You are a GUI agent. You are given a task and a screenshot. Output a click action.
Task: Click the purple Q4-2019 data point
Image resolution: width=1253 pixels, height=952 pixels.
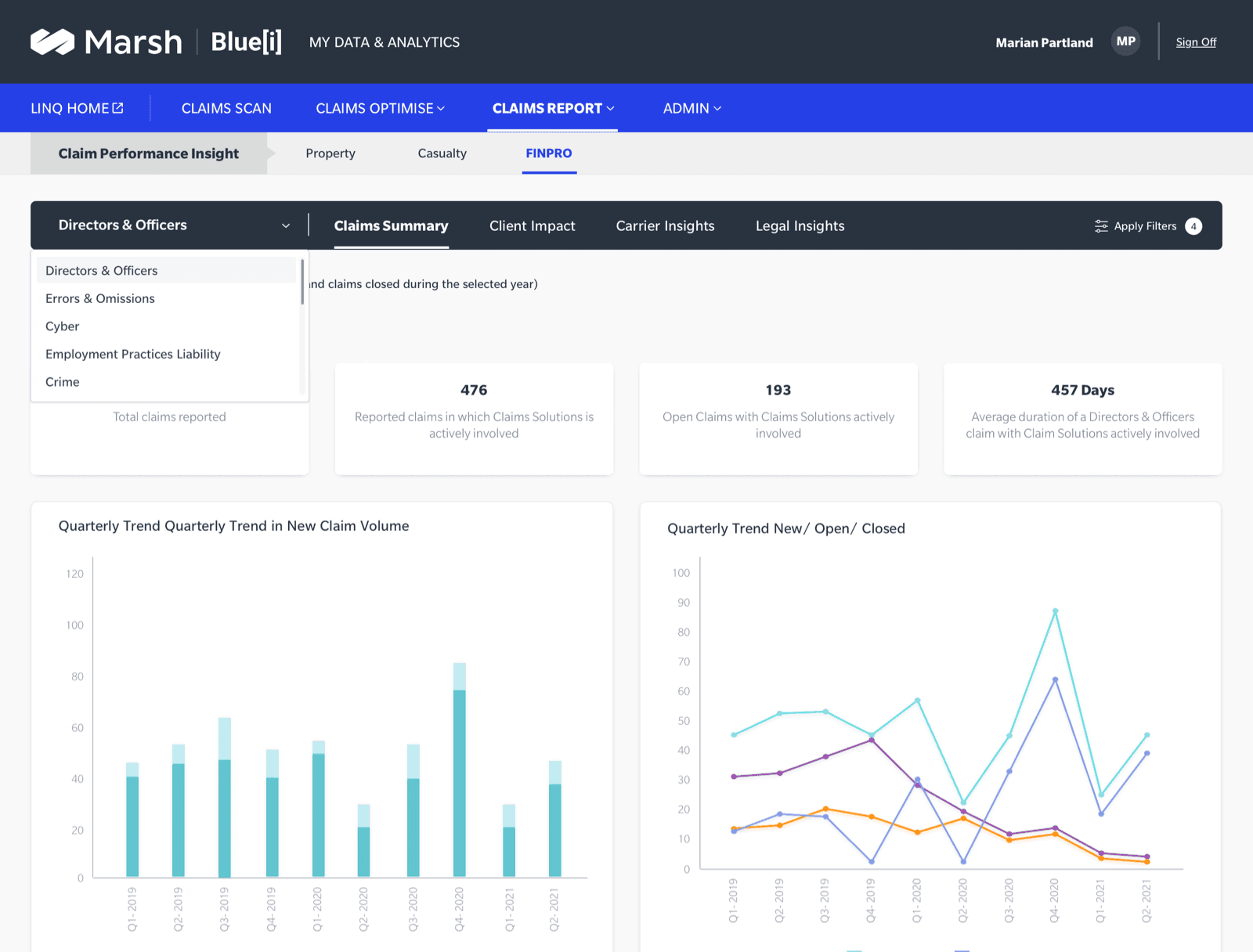click(x=872, y=740)
